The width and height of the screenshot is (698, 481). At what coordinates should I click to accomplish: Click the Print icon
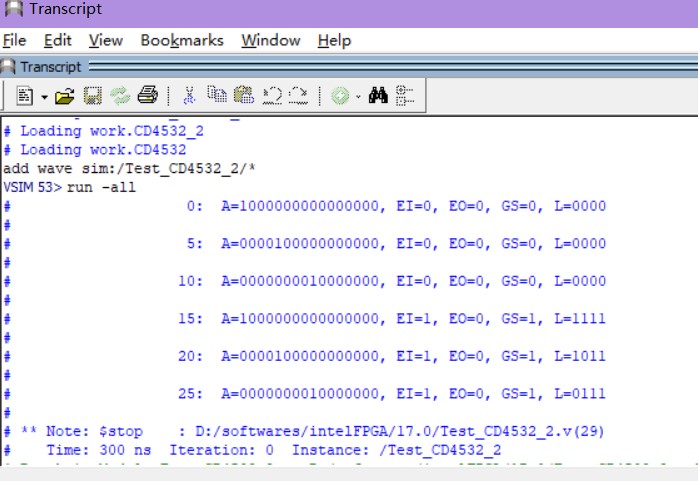point(148,95)
